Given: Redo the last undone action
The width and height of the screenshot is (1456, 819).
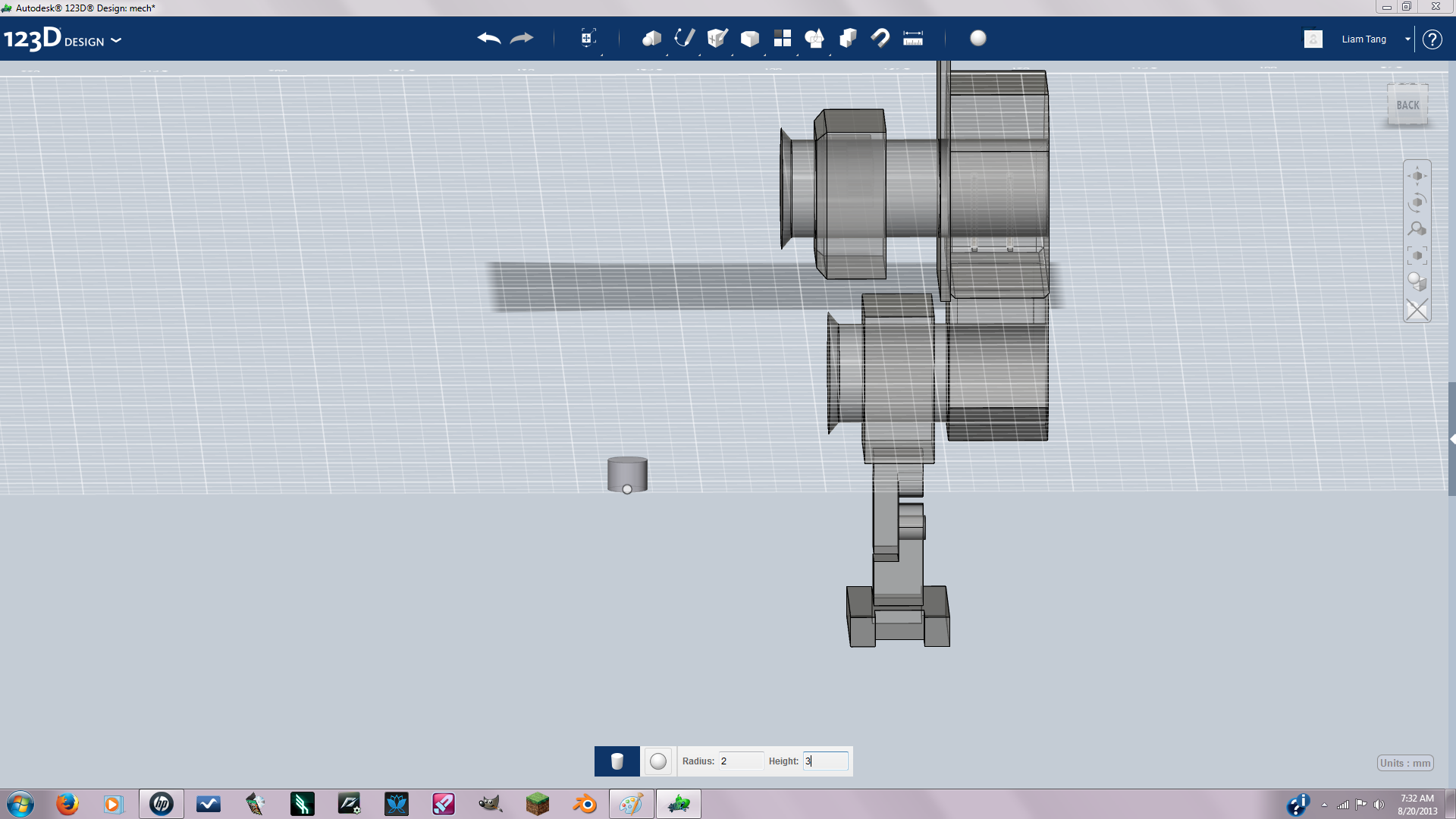Looking at the screenshot, I should [x=522, y=38].
